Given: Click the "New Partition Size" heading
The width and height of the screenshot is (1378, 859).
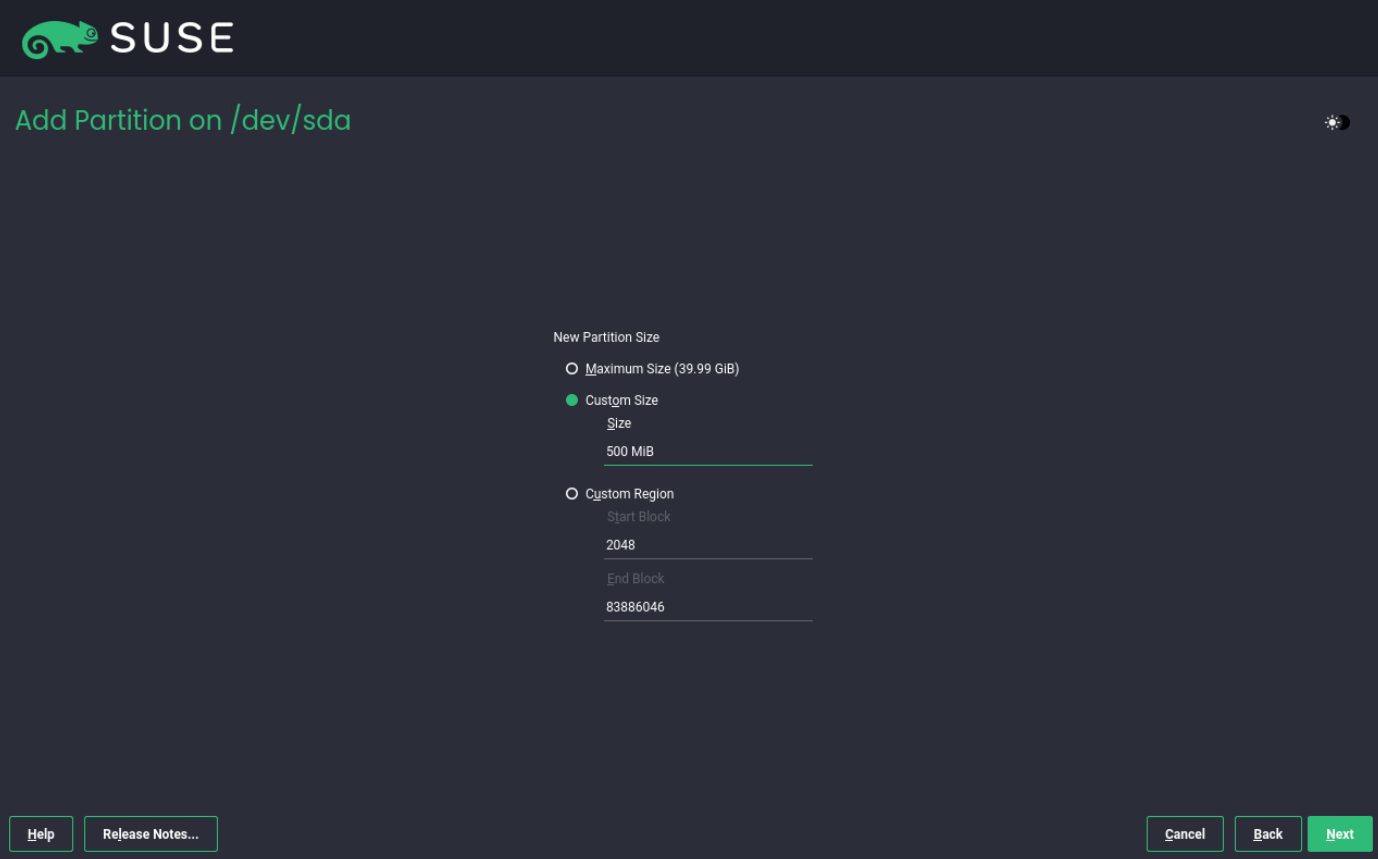Looking at the screenshot, I should coord(606,337).
